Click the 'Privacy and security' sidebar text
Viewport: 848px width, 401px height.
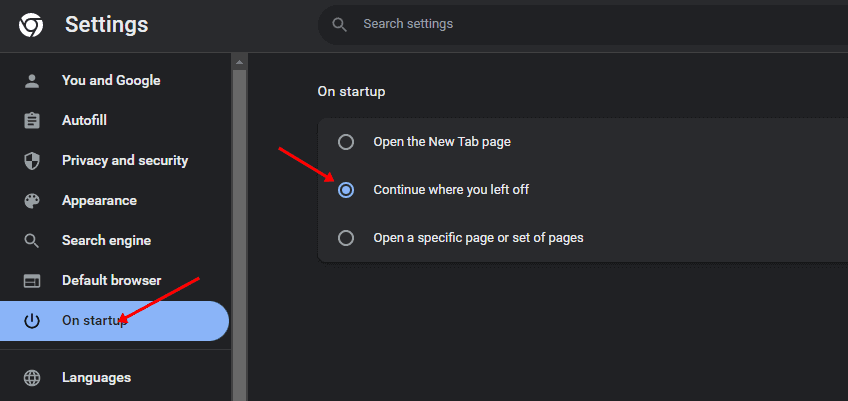pyautogui.click(x=124, y=161)
